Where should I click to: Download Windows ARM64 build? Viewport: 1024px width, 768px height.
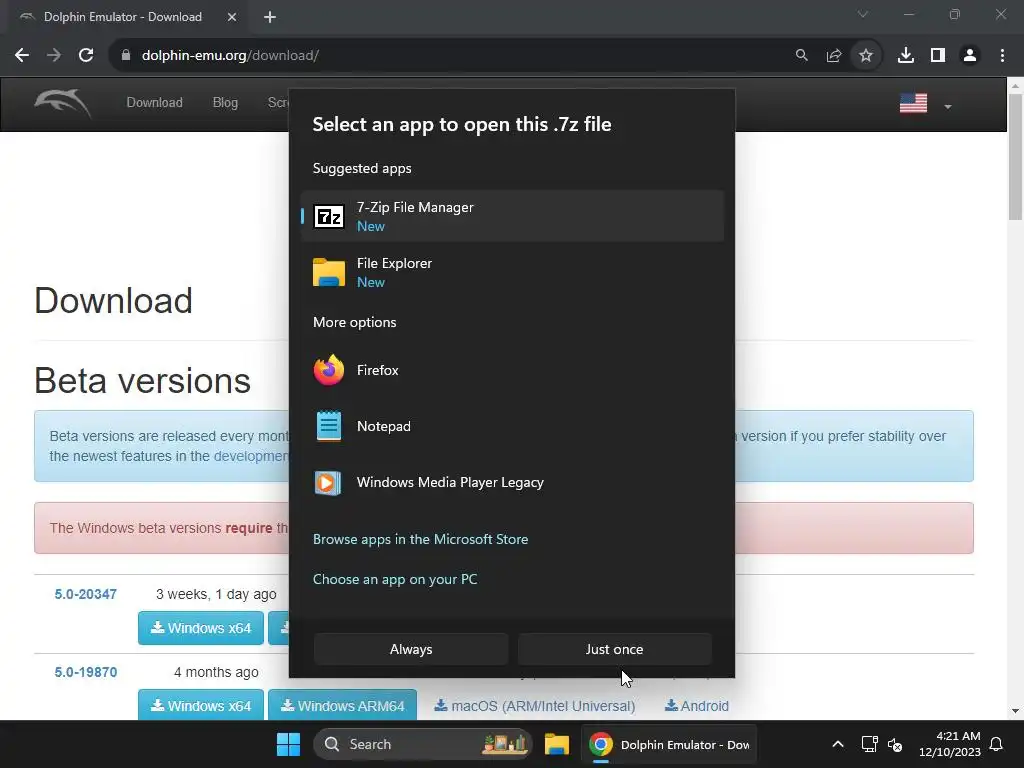click(x=343, y=705)
